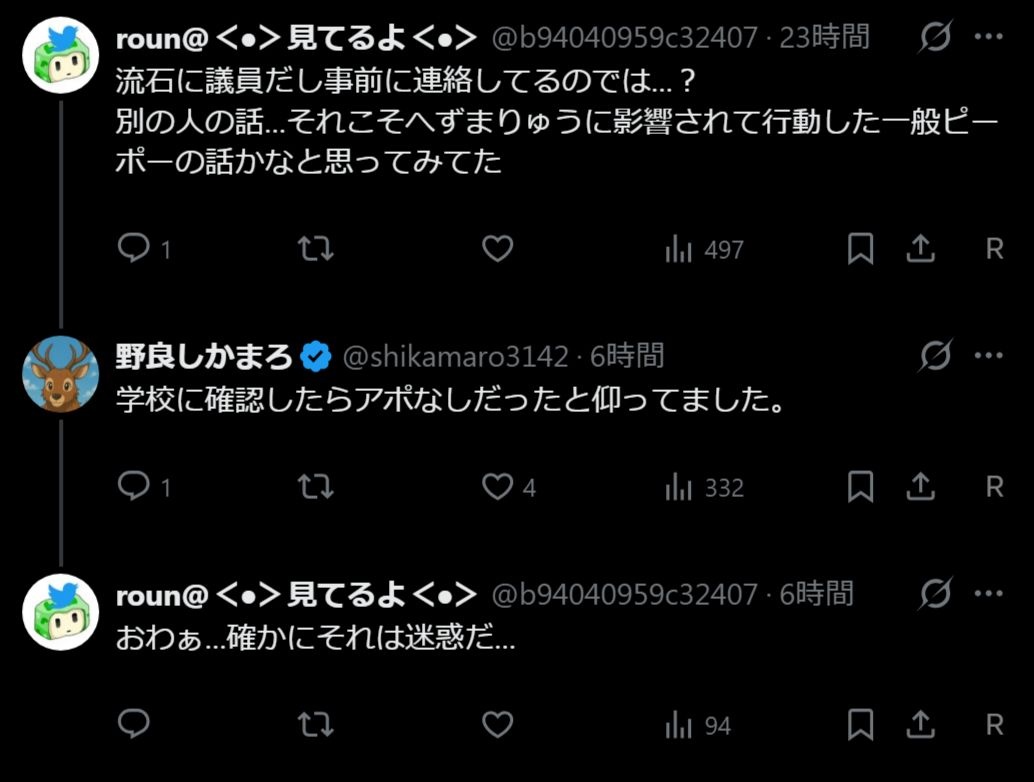Open more options on last tweet
The width and height of the screenshot is (1034, 782).
988,593
